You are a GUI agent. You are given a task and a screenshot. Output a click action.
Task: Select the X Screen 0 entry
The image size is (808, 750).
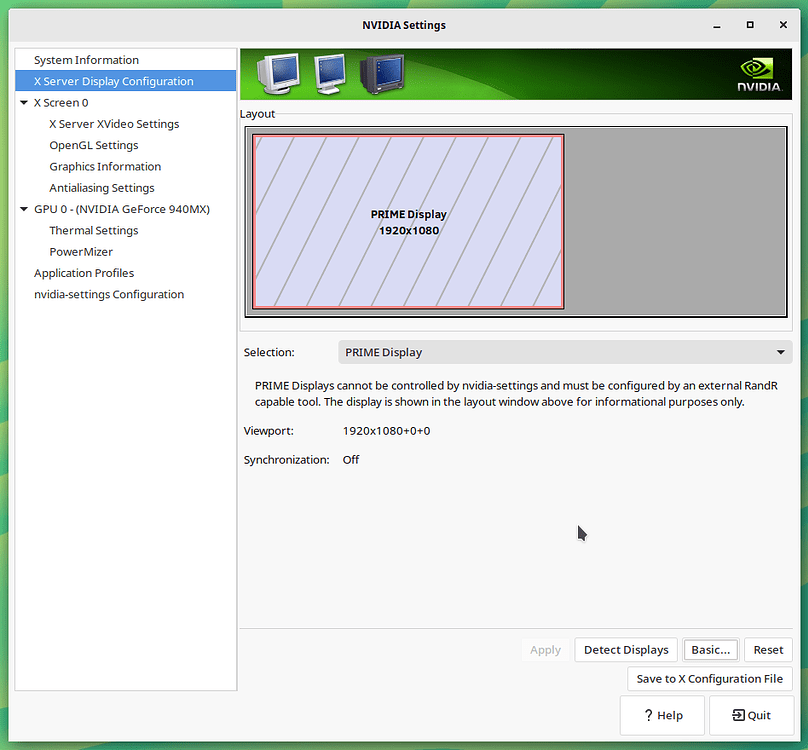tap(61, 103)
